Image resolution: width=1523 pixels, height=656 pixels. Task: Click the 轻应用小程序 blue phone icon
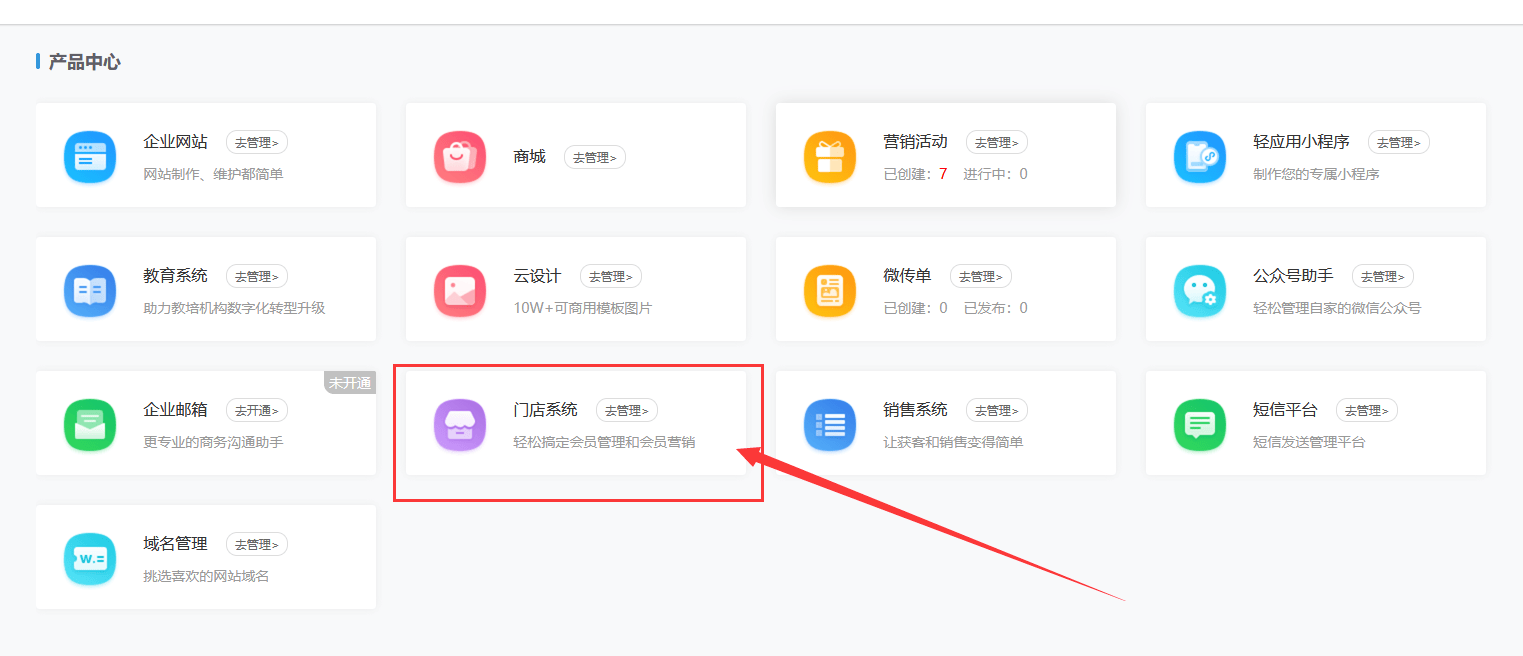(x=1200, y=157)
